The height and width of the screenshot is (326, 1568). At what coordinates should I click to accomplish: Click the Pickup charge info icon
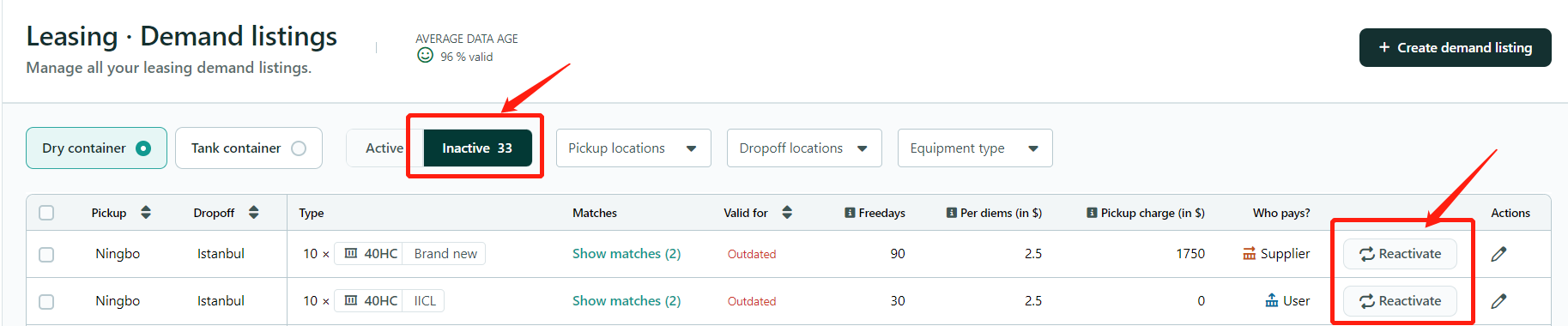1092,213
